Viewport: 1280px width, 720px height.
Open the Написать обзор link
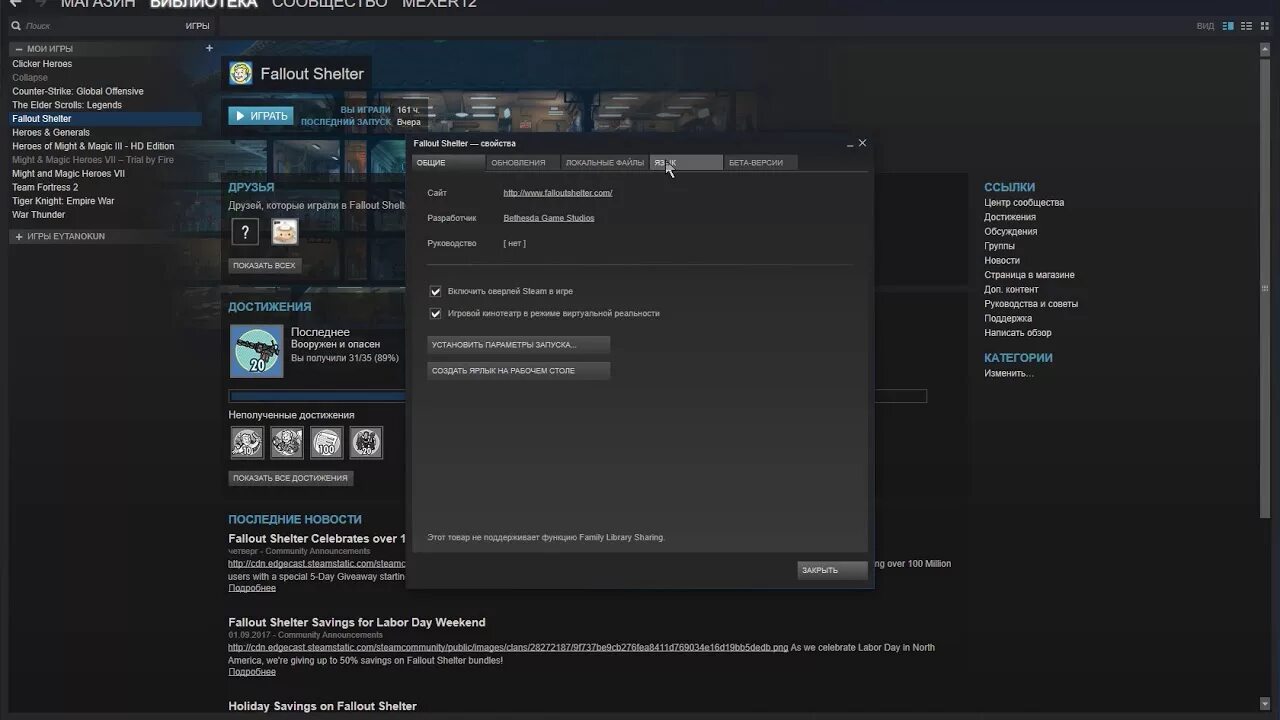[x=1018, y=333]
